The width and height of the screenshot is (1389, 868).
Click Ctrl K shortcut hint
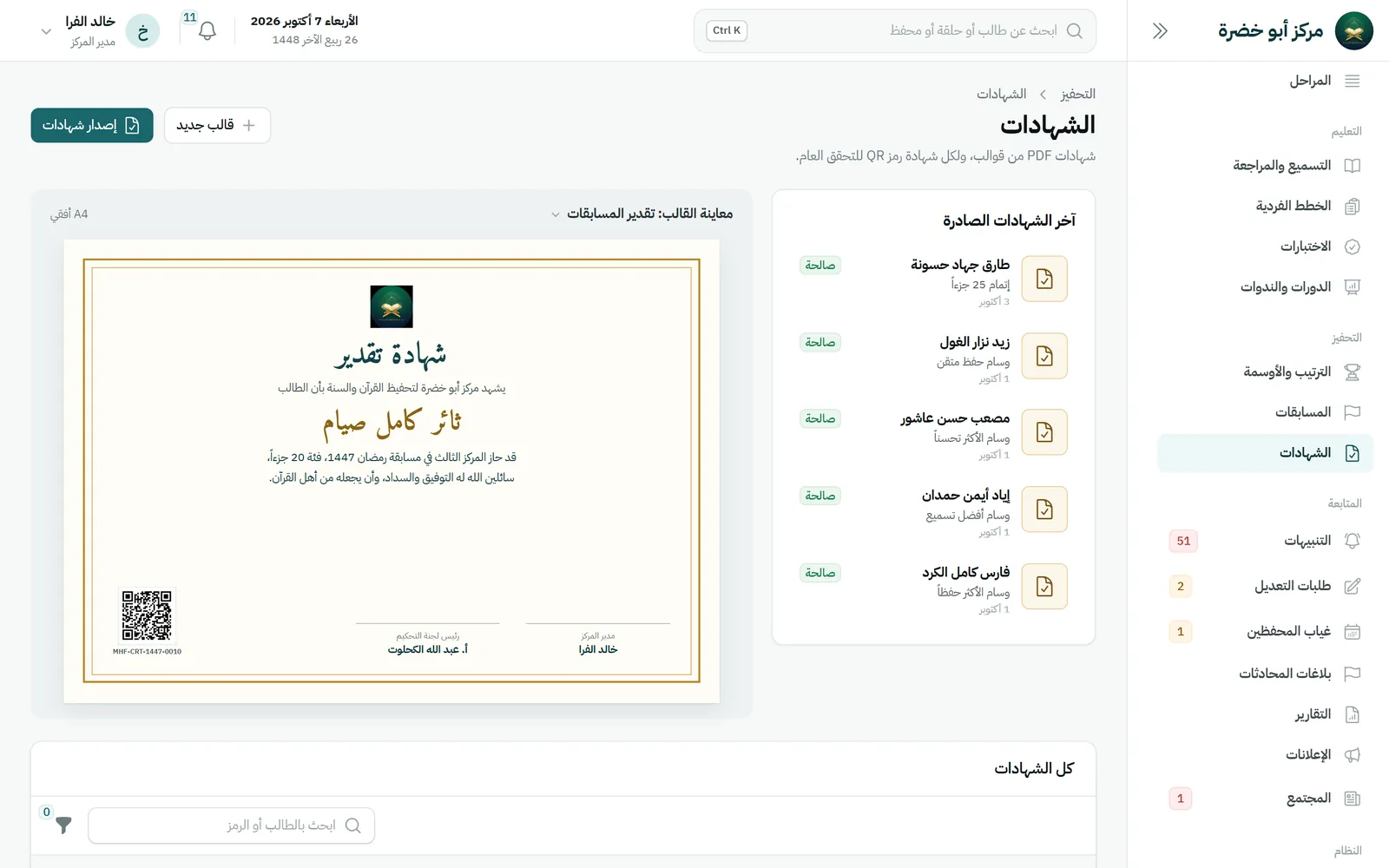coord(727,30)
